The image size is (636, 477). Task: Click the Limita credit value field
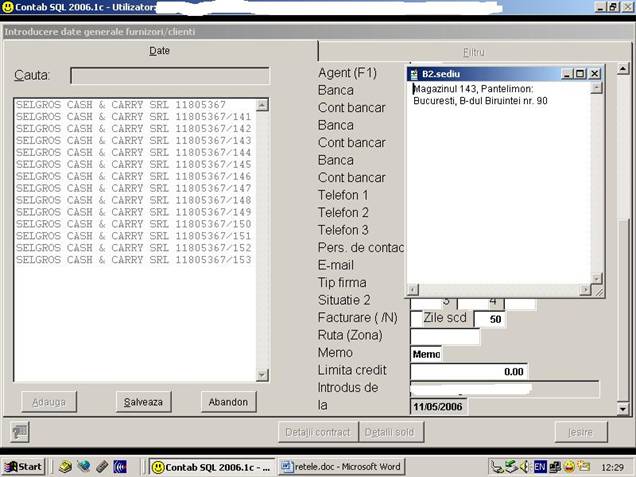(x=469, y=371)
